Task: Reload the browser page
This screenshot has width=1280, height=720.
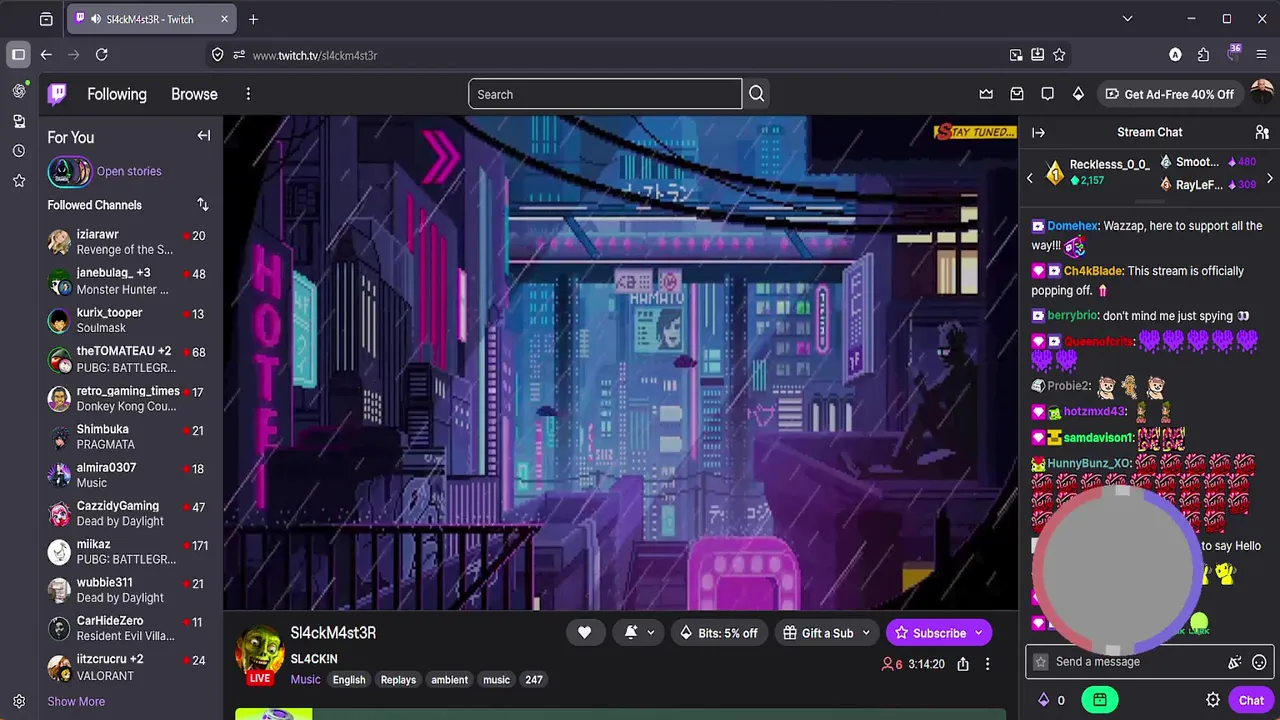Action: pos(101,55)
